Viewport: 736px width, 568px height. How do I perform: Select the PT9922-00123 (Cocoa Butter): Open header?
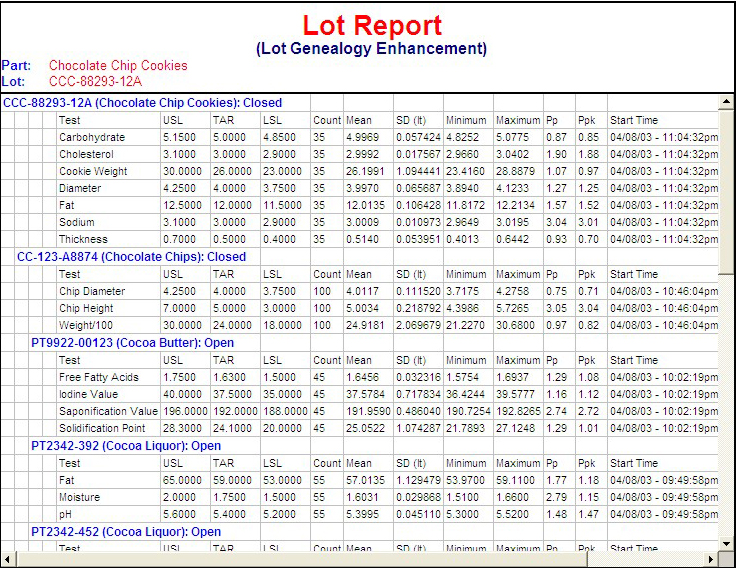pyautogui.click(x=132, y=342)
